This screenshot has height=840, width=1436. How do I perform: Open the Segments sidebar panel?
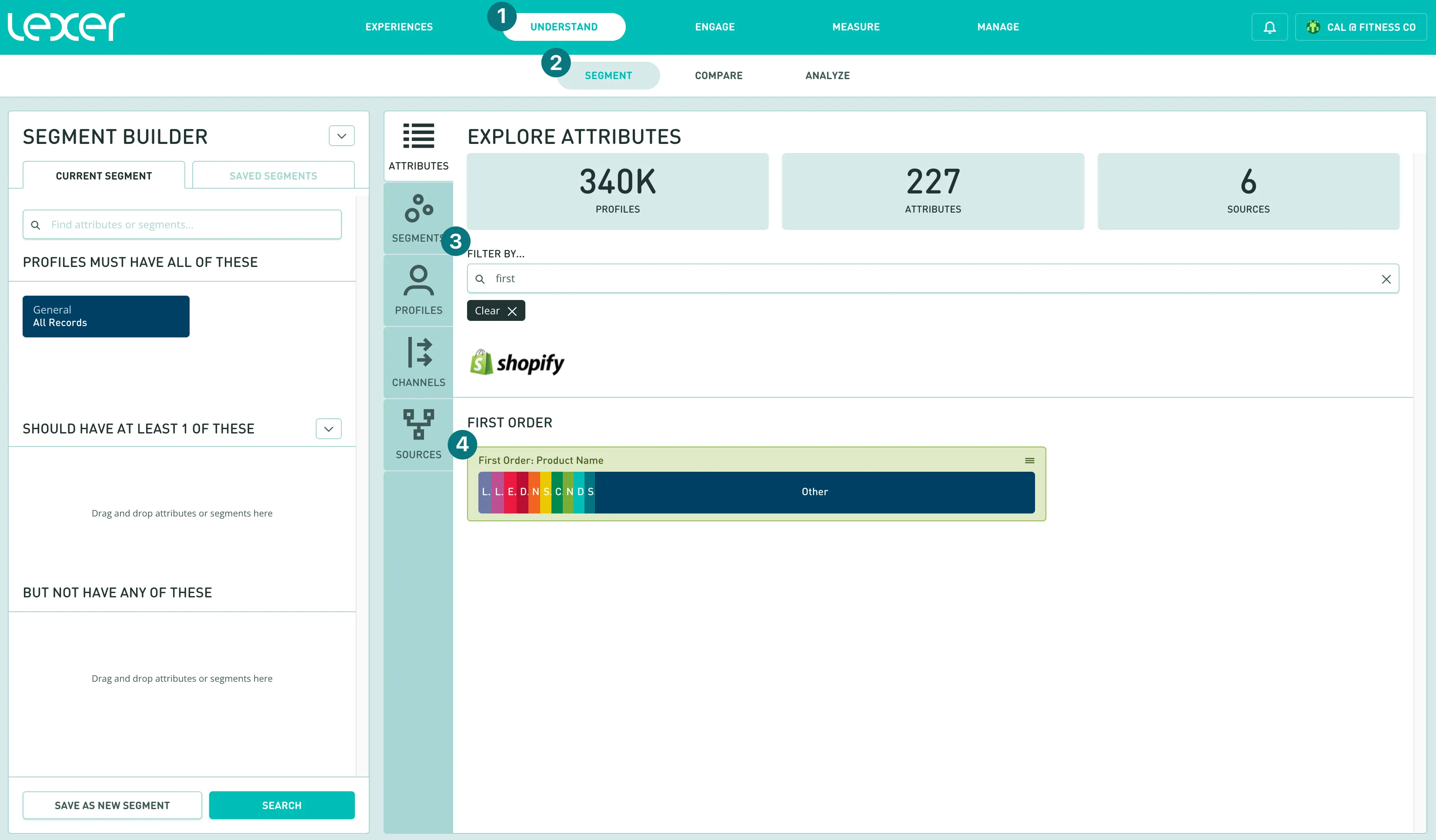coord(418,218)
